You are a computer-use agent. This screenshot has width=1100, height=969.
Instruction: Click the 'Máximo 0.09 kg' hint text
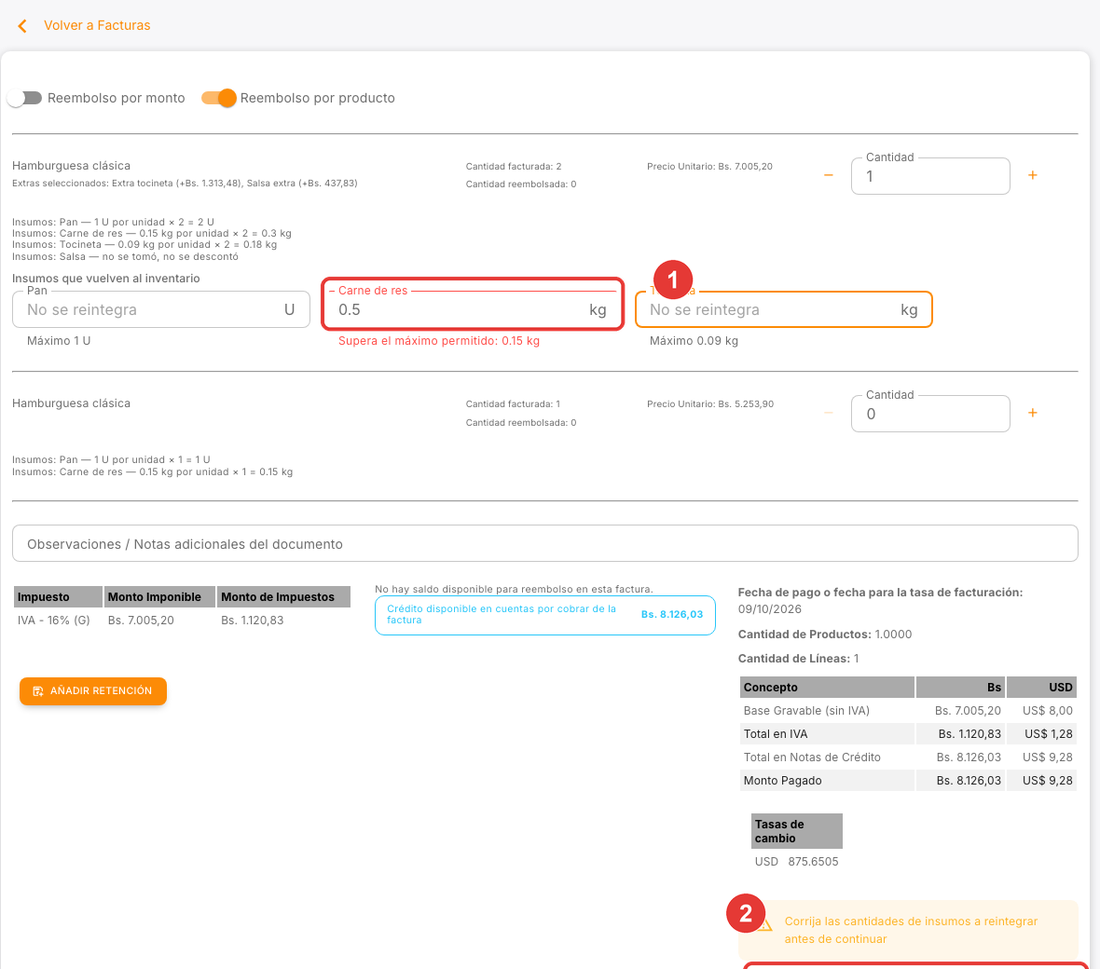point(694,341)
